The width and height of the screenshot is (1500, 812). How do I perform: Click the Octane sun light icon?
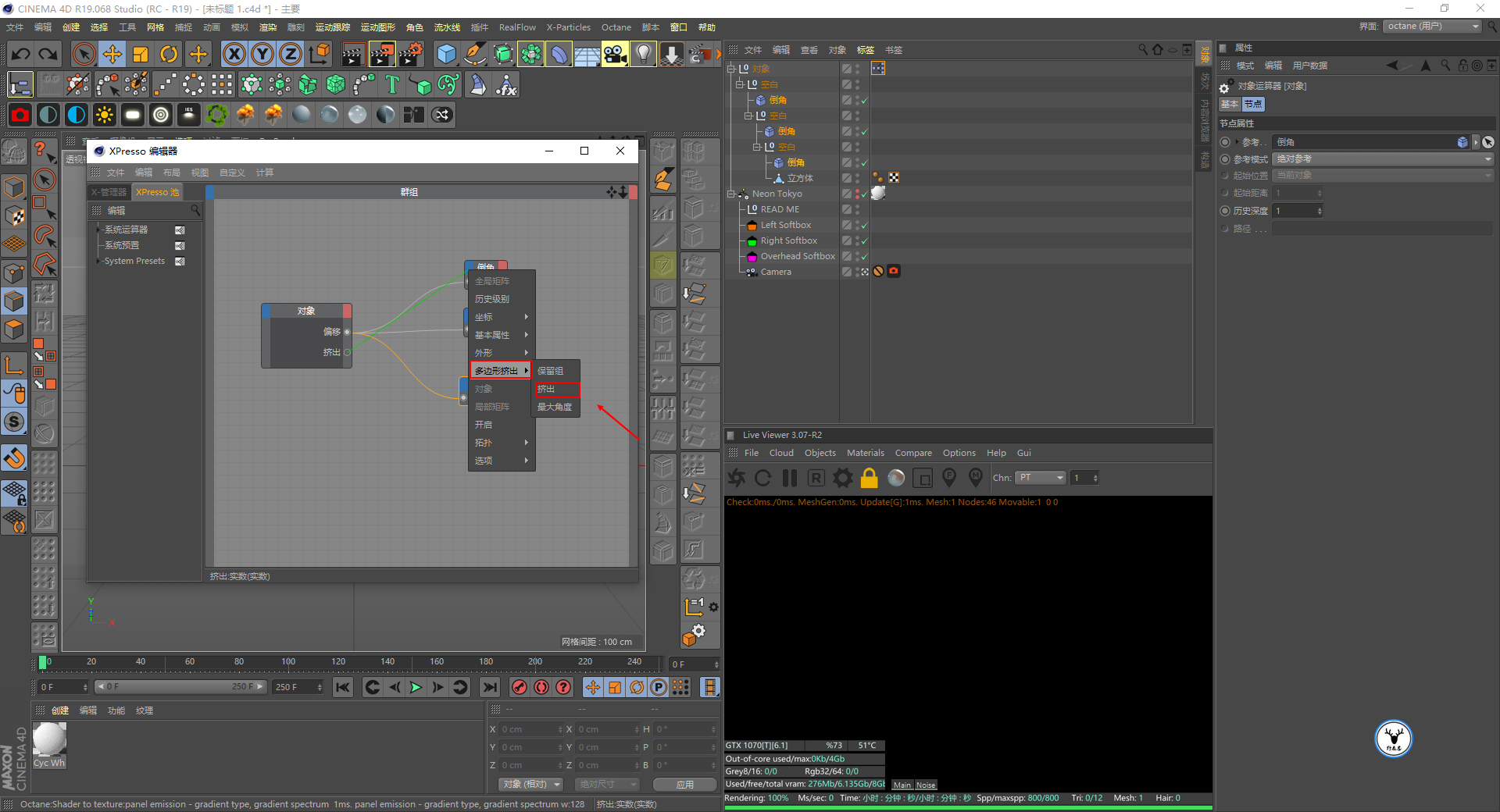click(x=104, y=115)
